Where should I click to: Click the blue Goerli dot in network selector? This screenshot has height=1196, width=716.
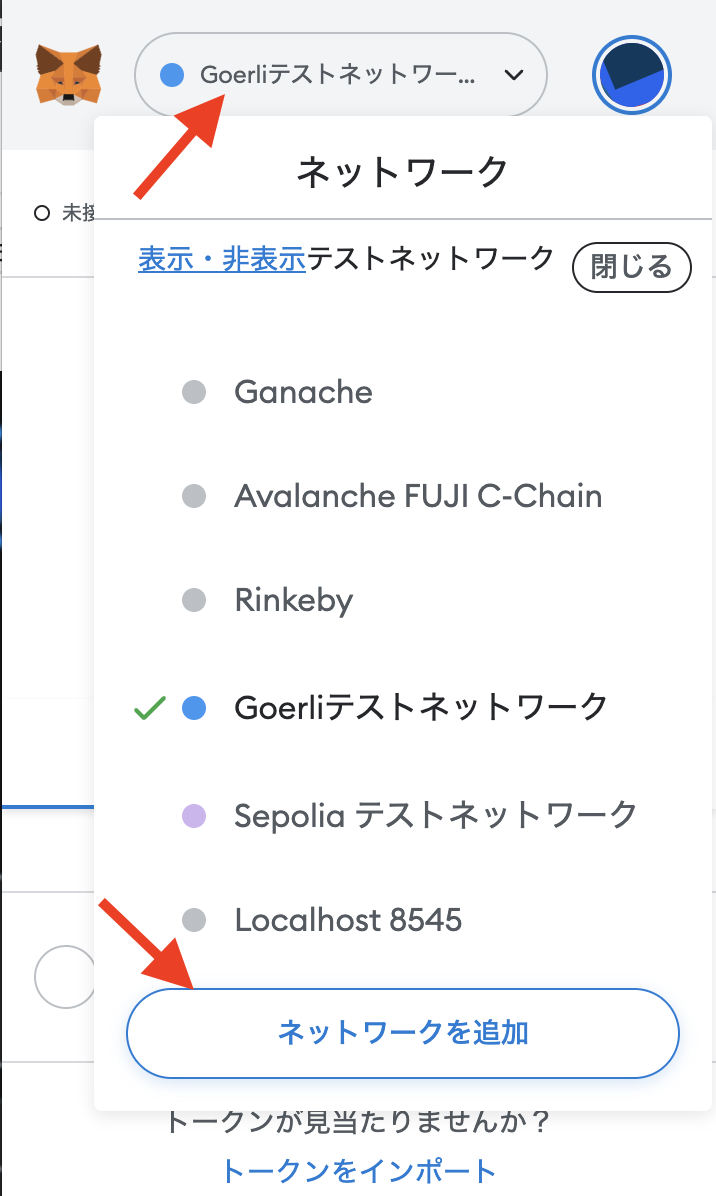coord(172,75)
